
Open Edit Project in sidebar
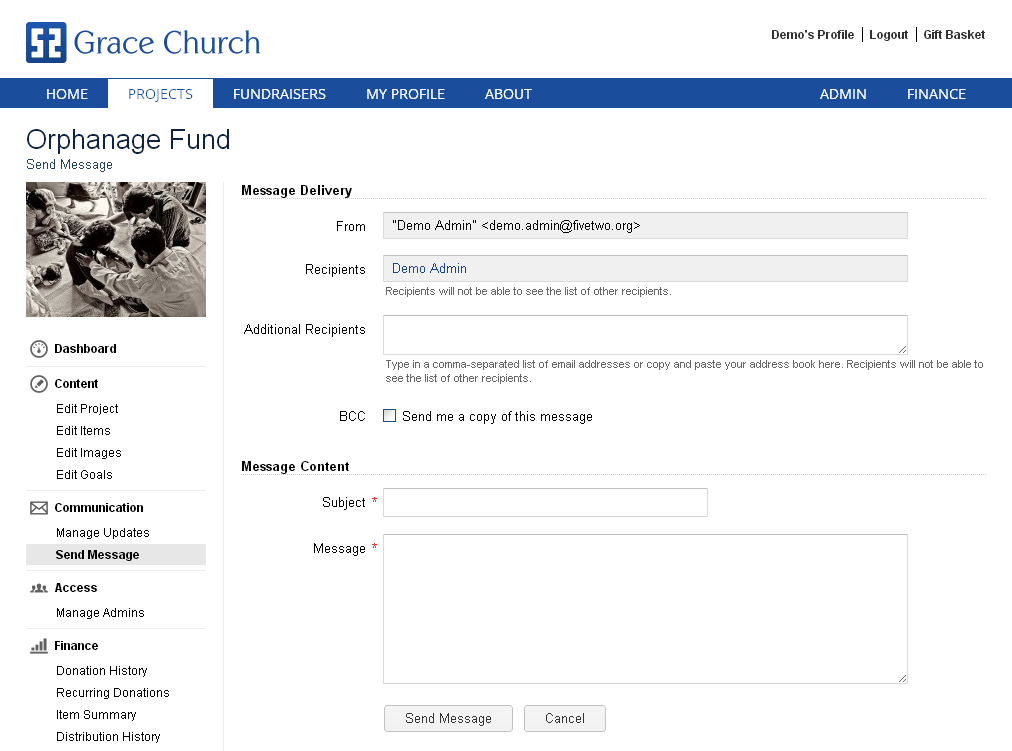[x=87, y=408]
